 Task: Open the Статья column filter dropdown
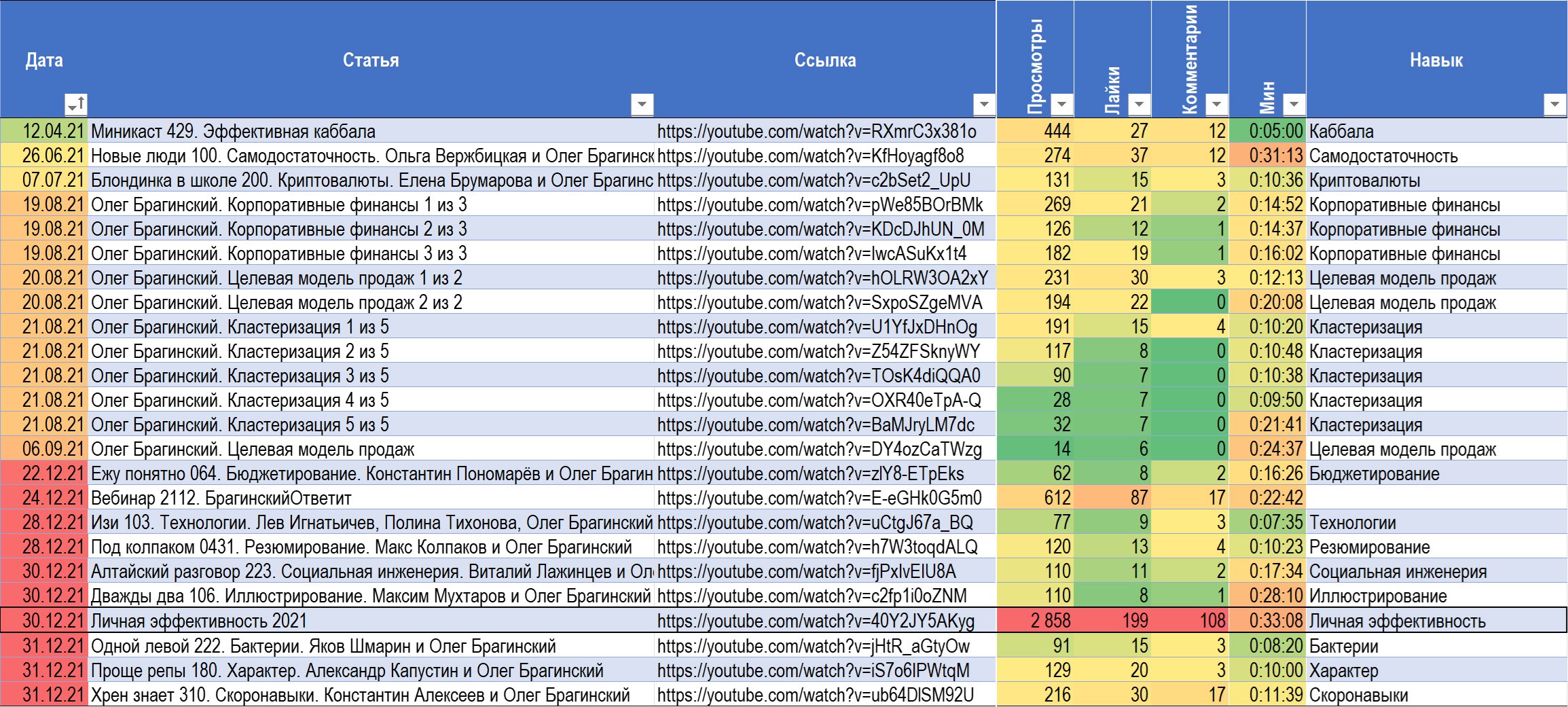coord(642,105)
